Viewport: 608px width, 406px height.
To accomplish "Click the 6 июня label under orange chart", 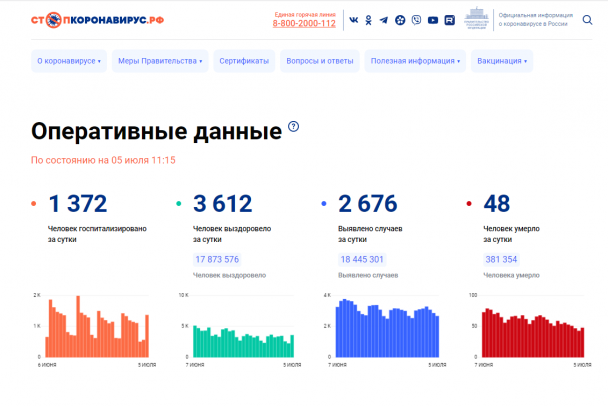I will 47,365.
